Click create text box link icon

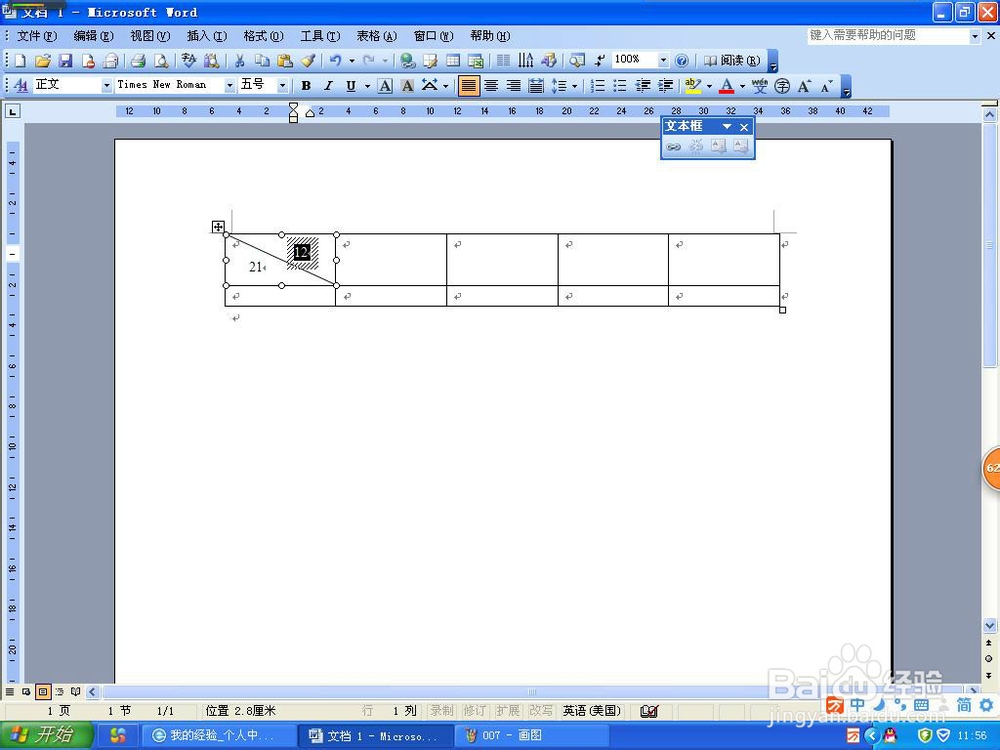[x=673, y=147]
